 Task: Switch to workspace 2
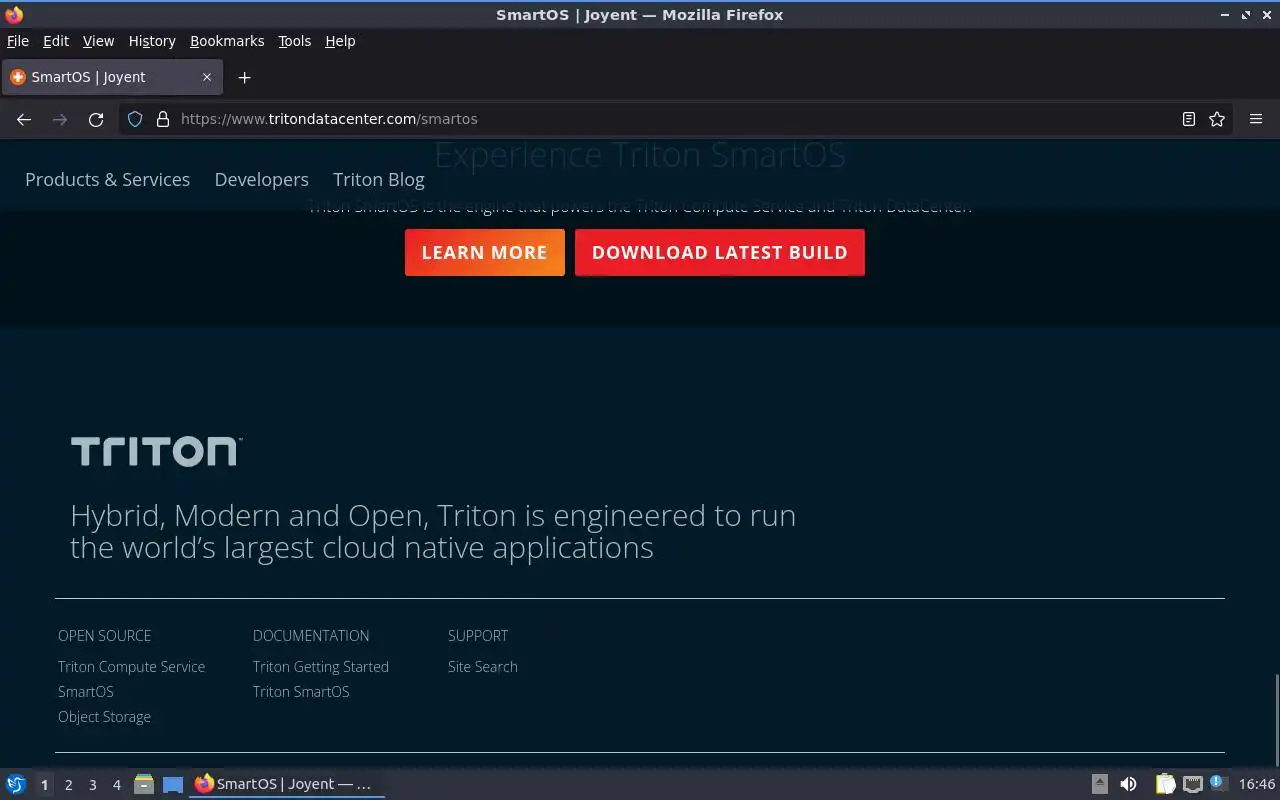[68, 785]
